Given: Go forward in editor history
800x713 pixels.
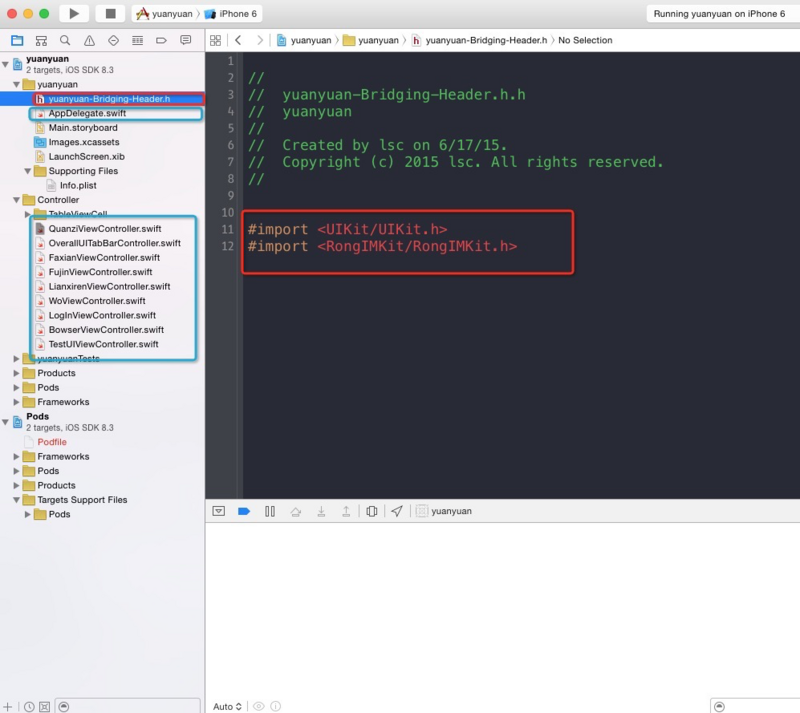Looking at the screenshot, I should (260, 40).
